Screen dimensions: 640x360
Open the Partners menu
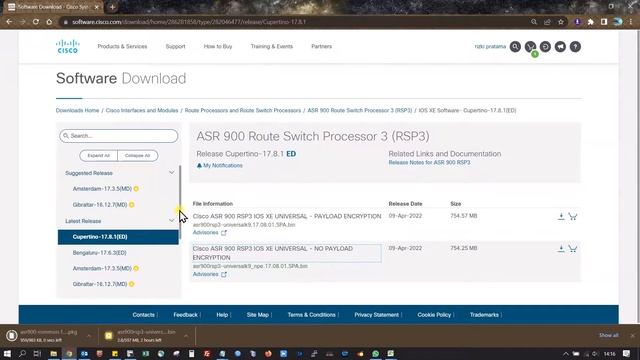coord(322,47)
